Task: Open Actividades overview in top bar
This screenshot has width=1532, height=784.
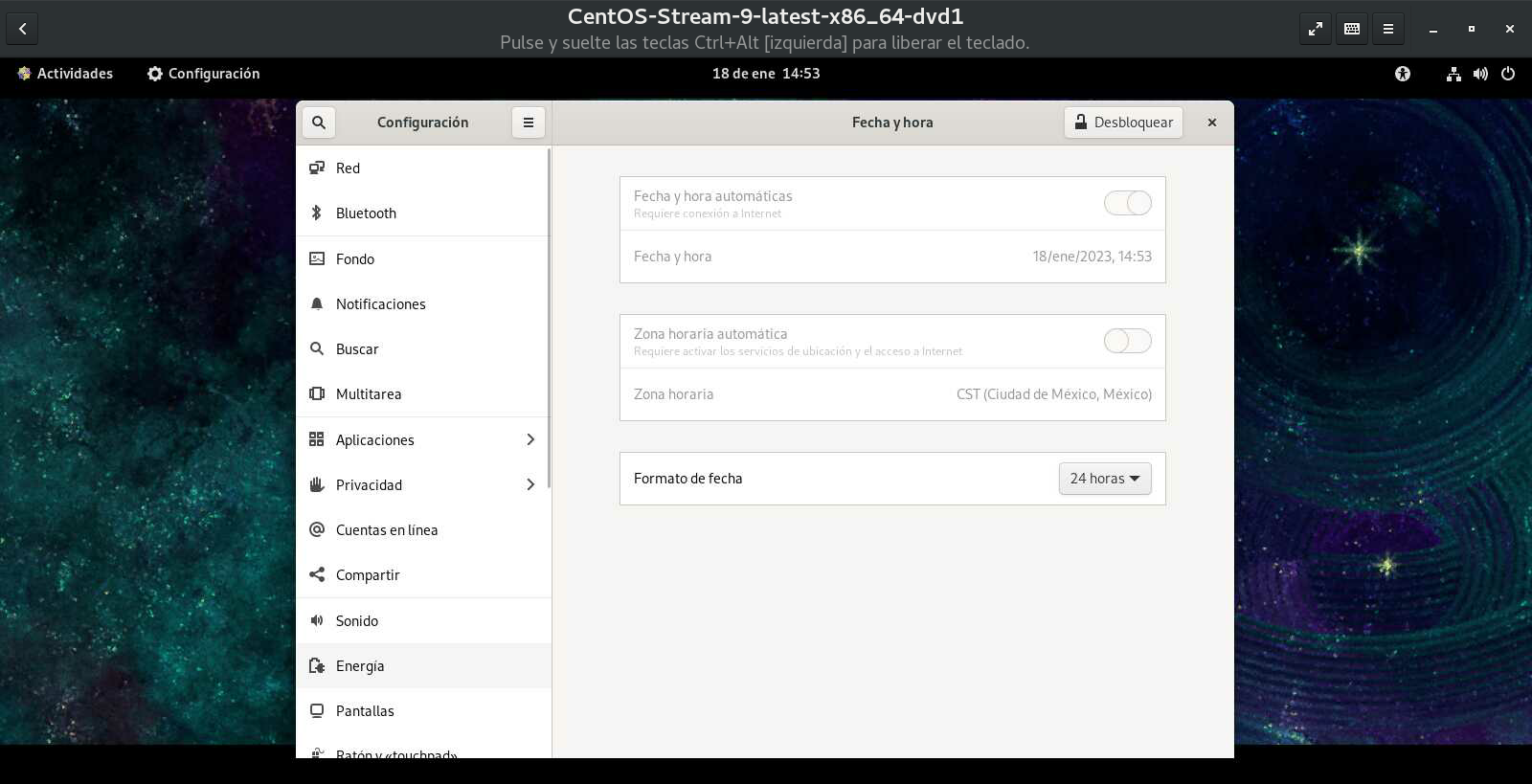Action: (65, 74)
